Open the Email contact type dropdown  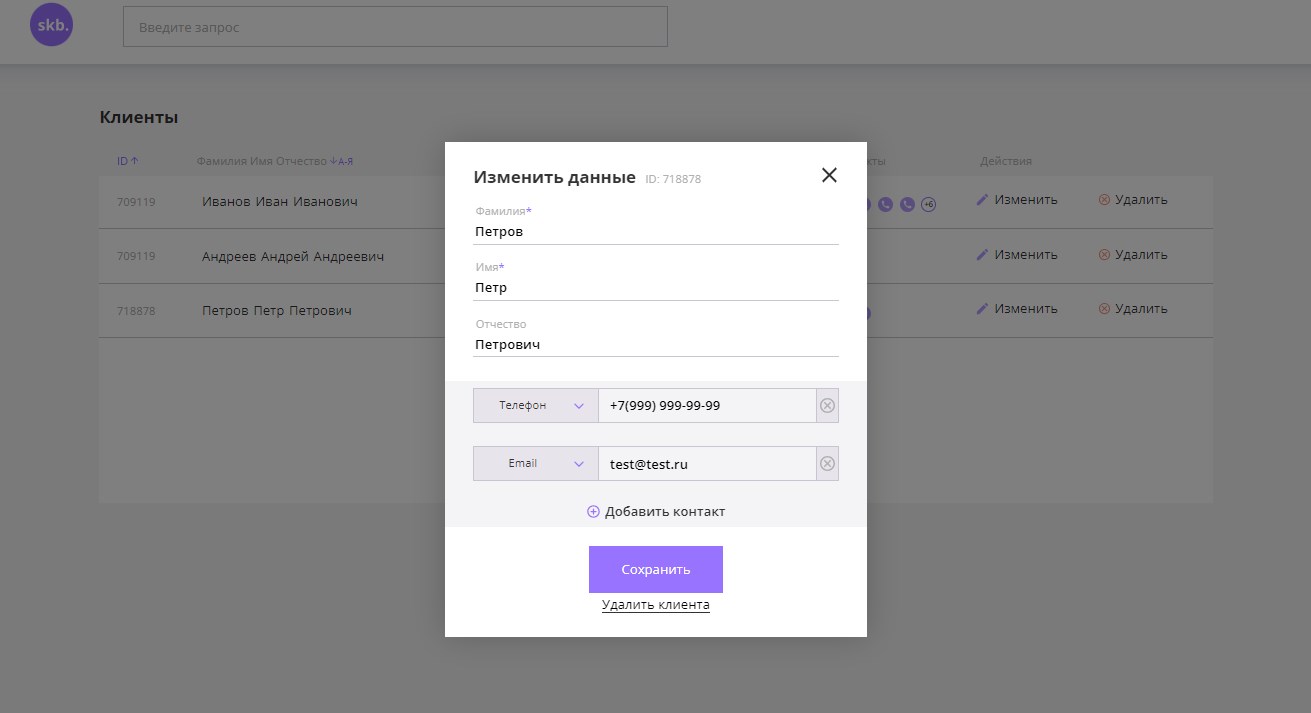point(536,463)
